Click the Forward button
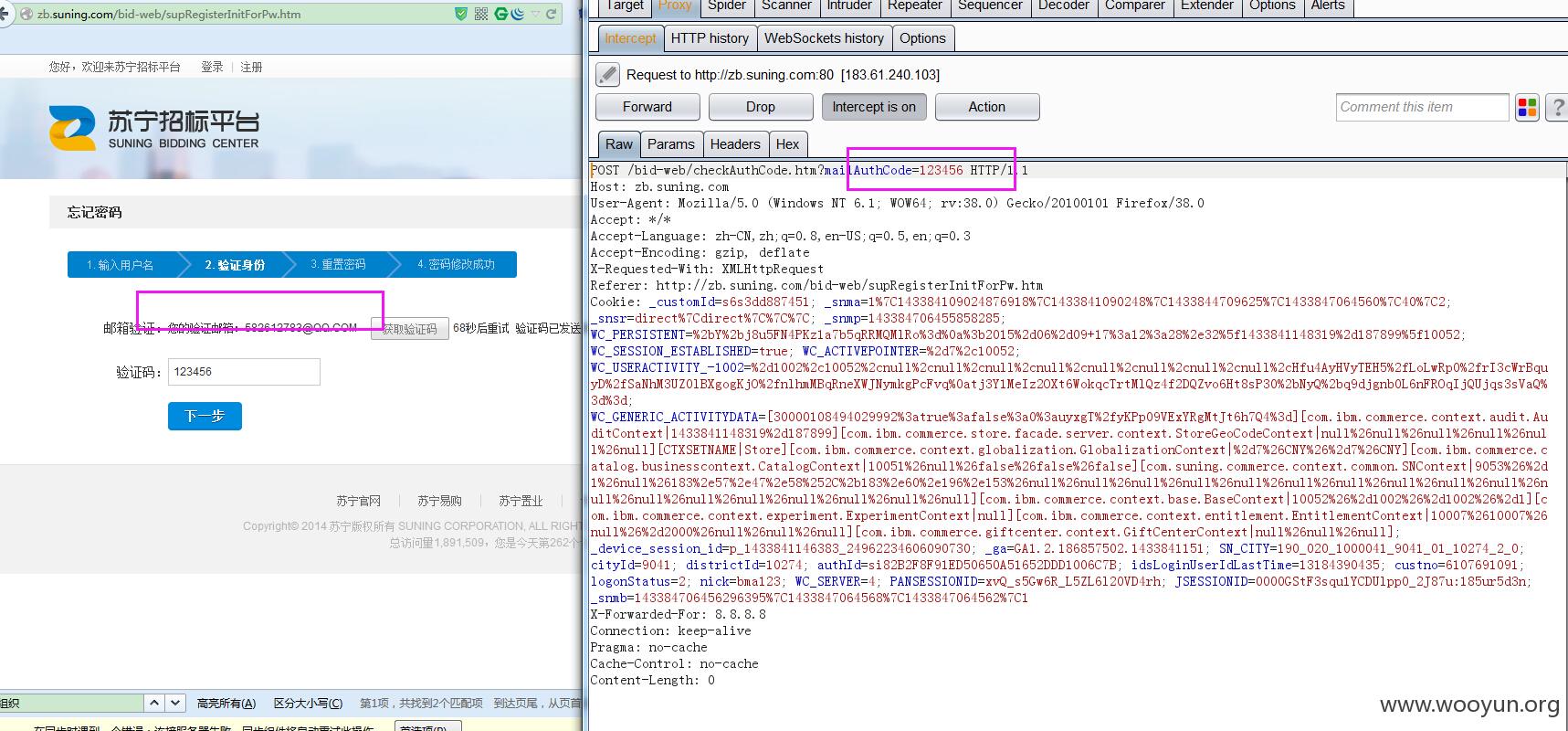The width and height of the screenshot is (1568, 731). [647, 107]
